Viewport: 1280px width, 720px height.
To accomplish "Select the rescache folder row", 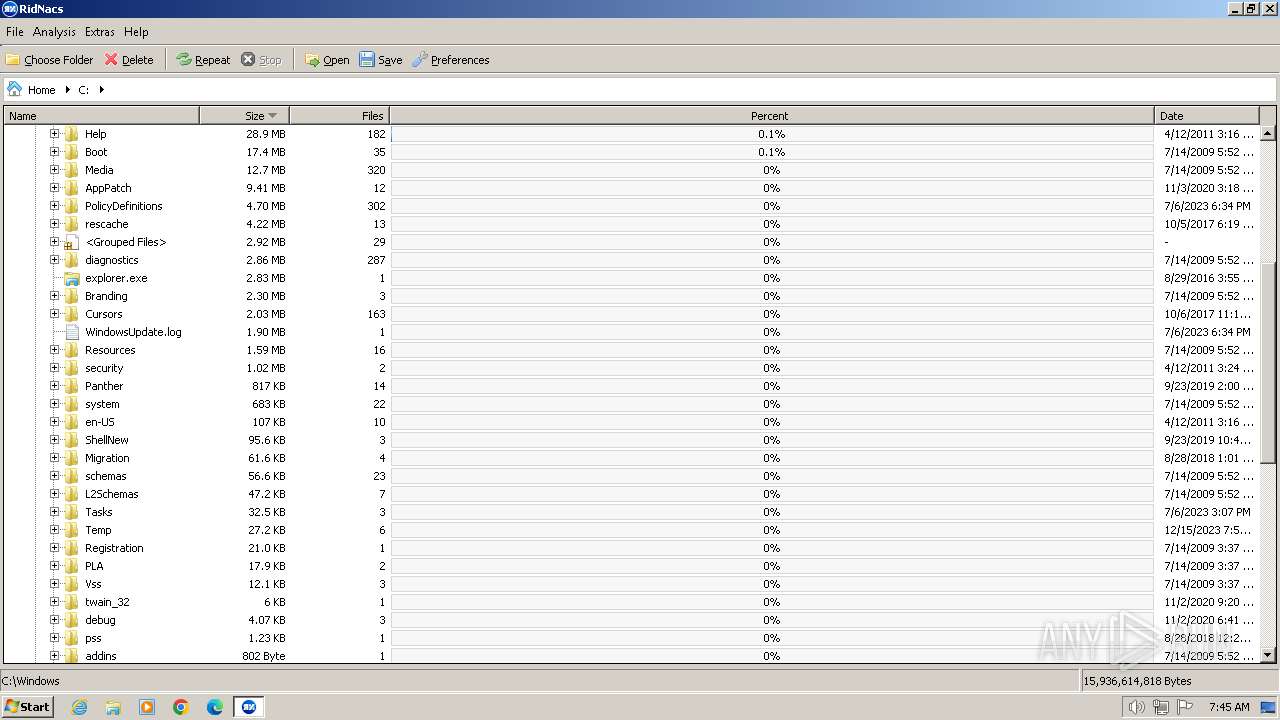I will [630, 224].
